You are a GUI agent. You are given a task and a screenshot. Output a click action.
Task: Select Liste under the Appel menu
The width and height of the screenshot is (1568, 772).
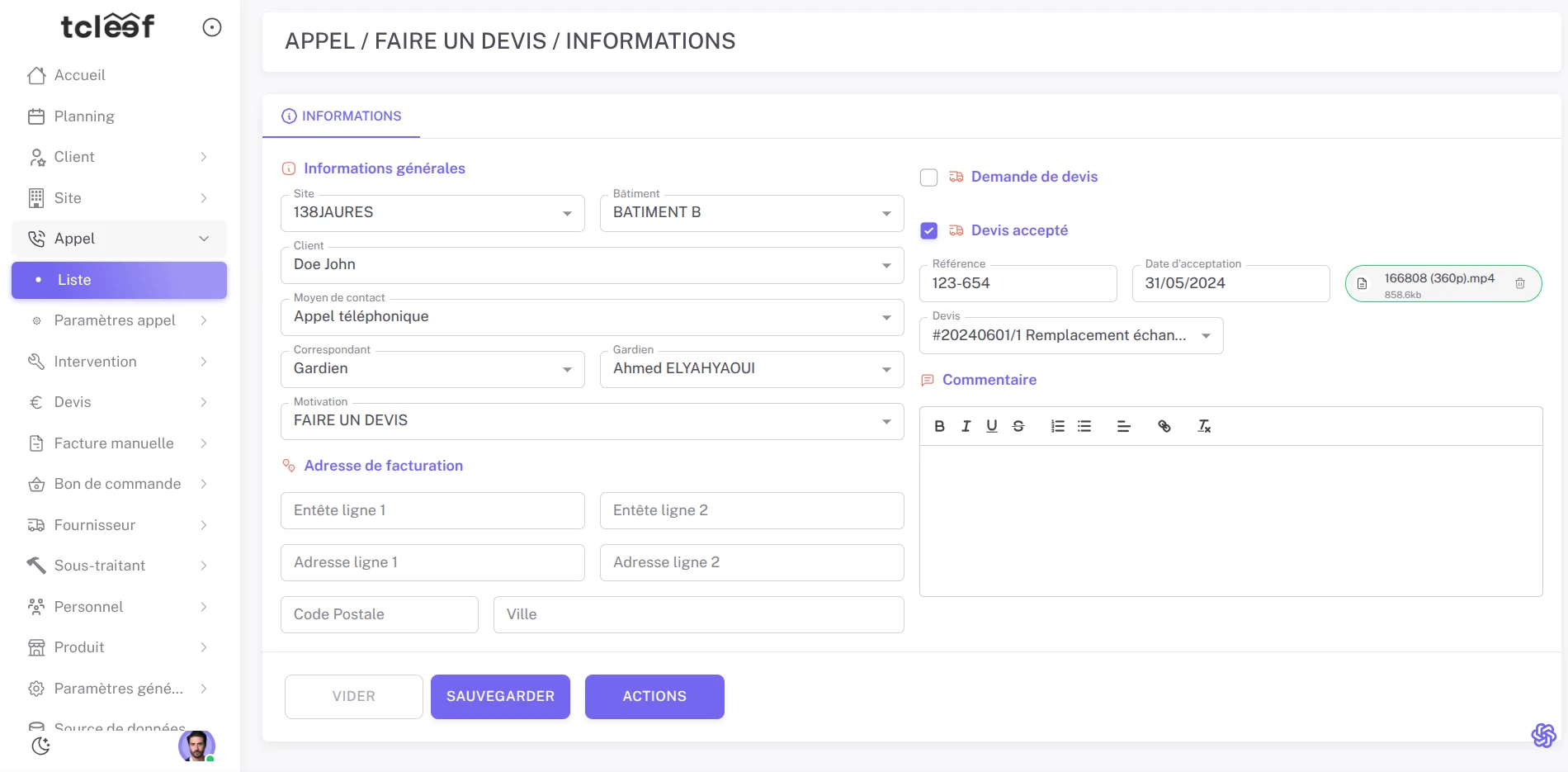(74, 280)
